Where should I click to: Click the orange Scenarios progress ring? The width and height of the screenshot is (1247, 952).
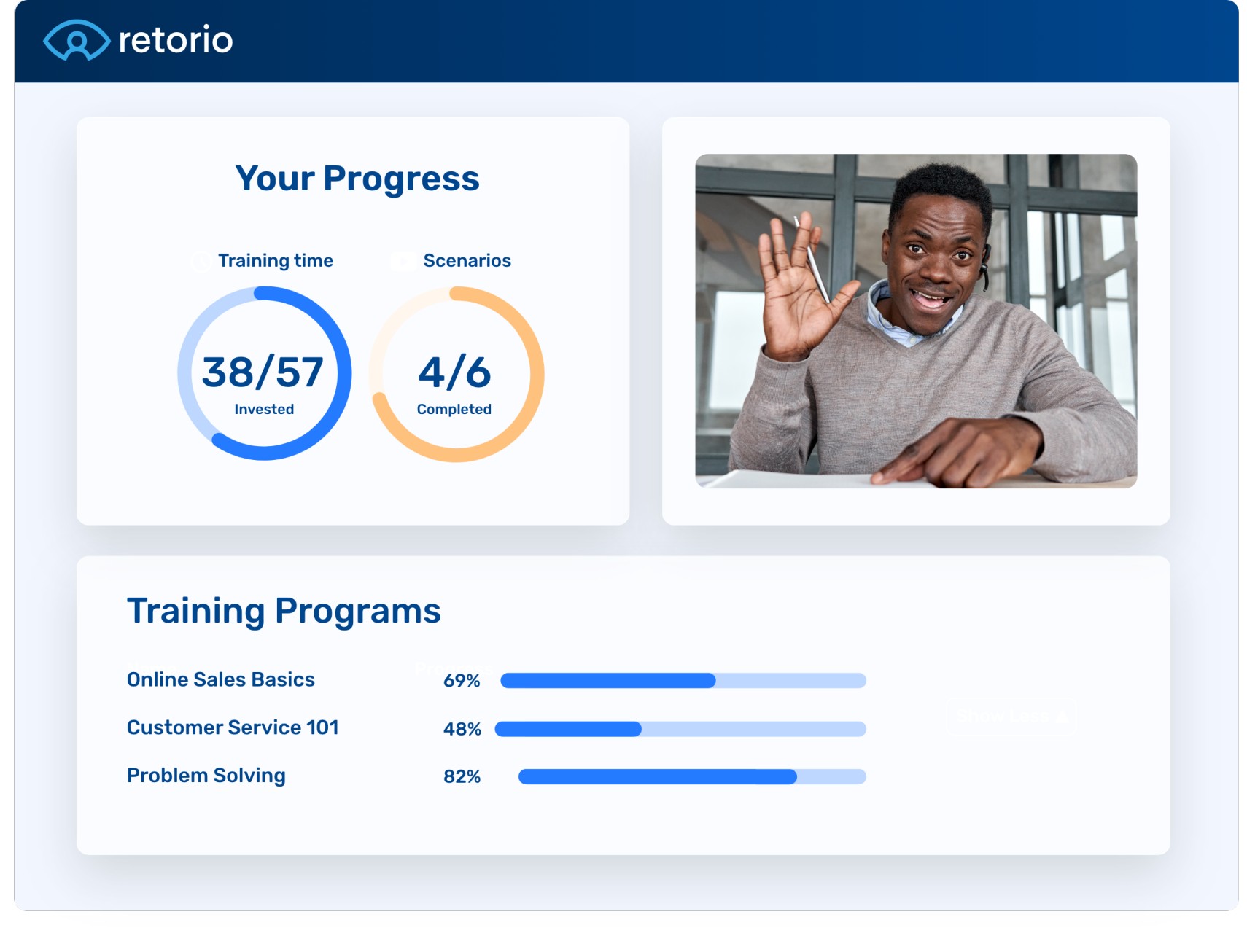(457, 373)
